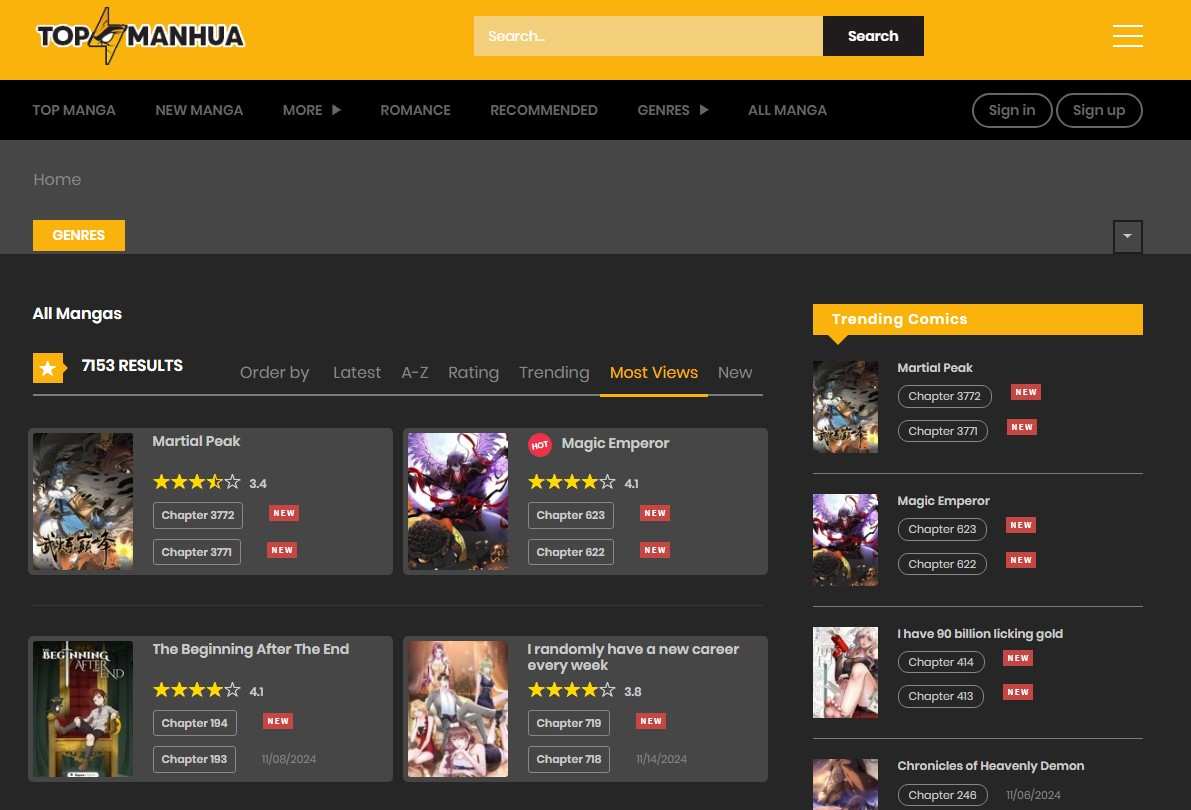Open I have 90 billion licking gold title
1191x810 pixels.
[980, 634]
